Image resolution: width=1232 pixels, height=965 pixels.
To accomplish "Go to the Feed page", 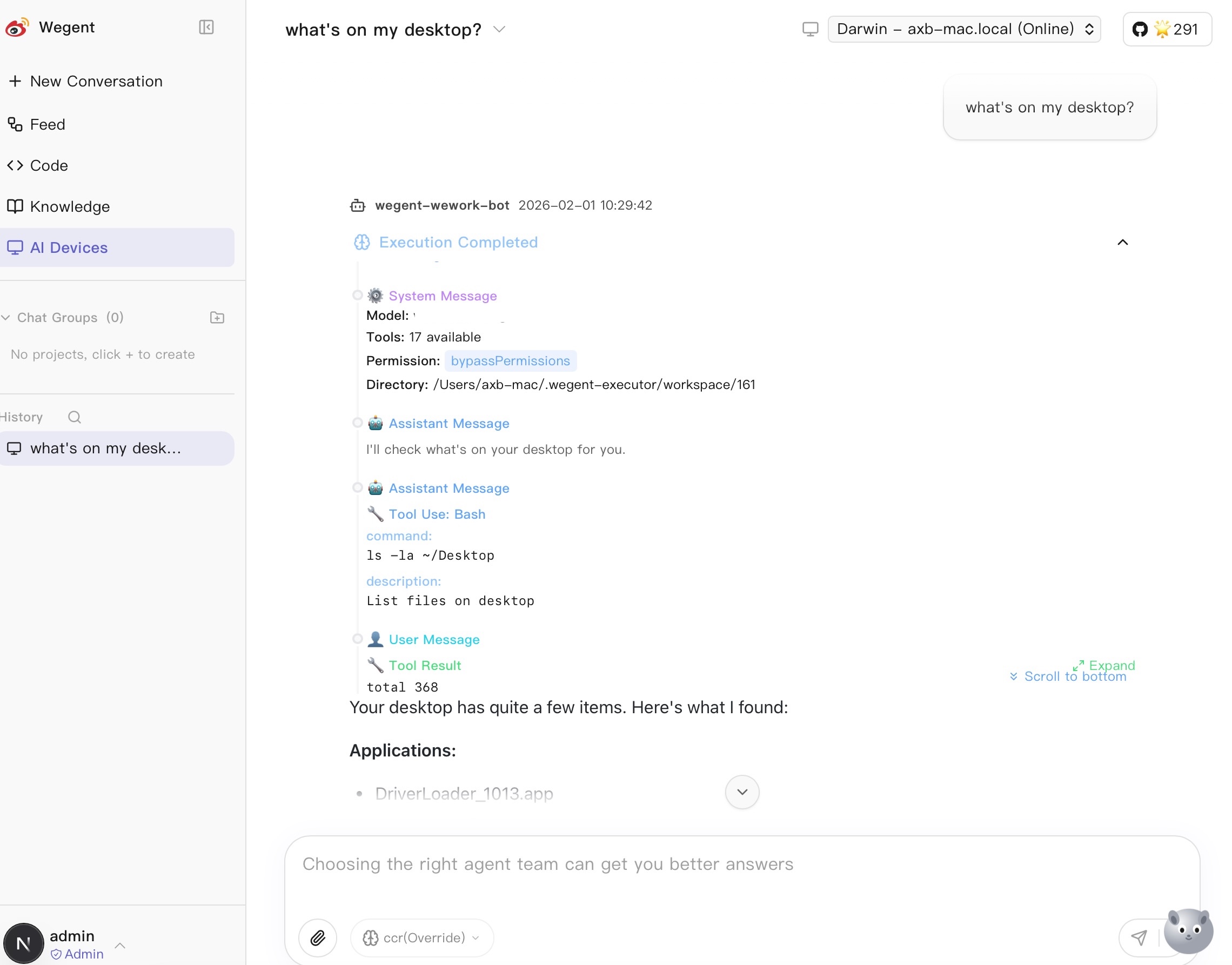I will 48,124.
